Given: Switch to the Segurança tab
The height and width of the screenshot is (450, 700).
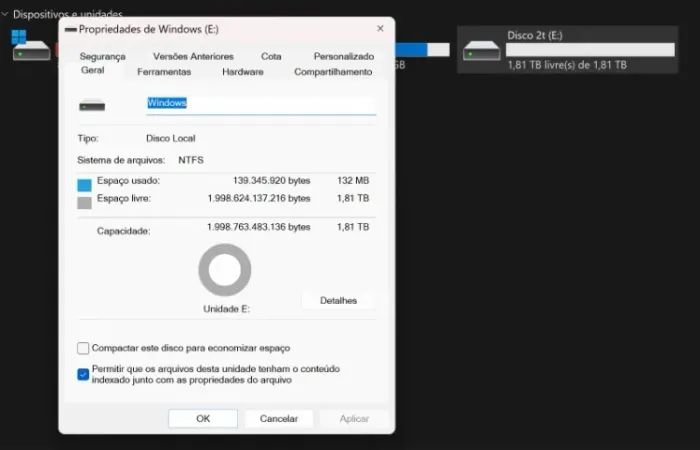Looking at the screenshot, I should [x=102, y=56].
